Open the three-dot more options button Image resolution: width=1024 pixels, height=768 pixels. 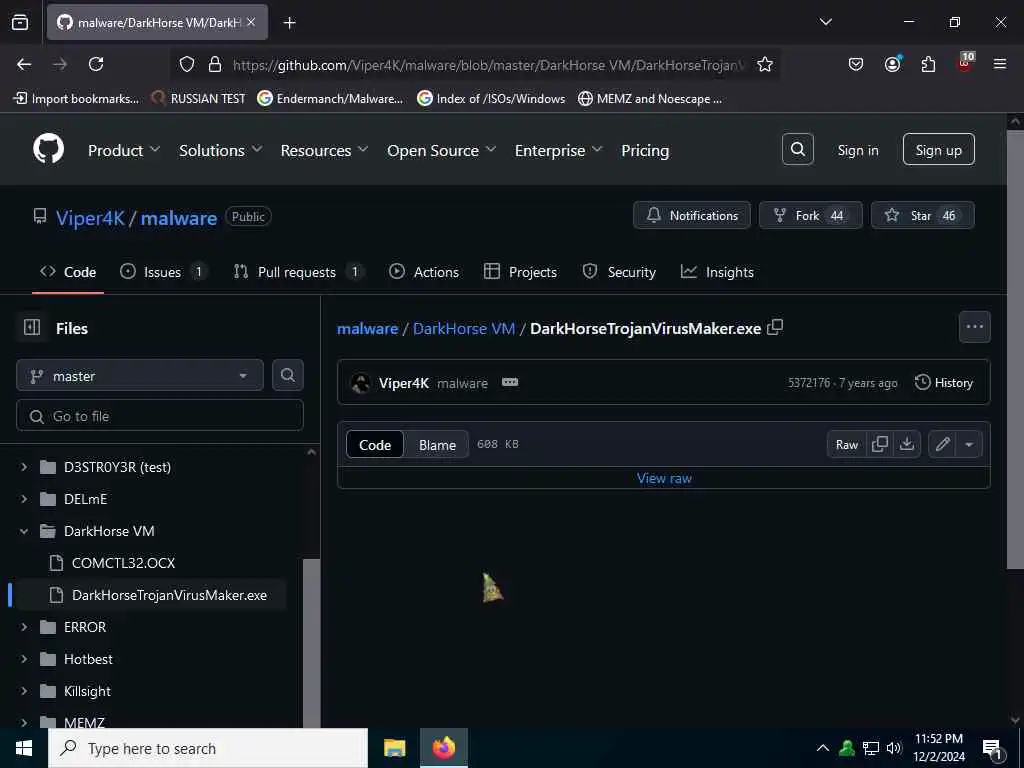tap(974, 327)
